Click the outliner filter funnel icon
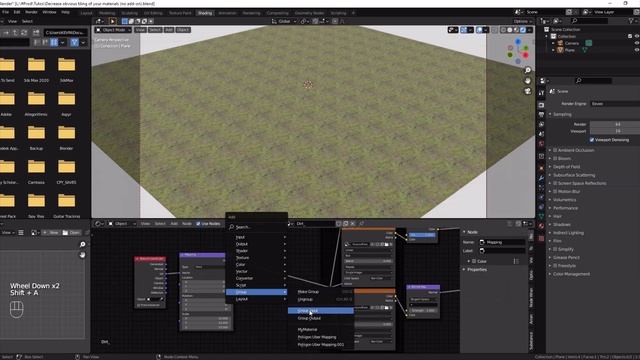Screen dimensions: 640x360 (632, 21)
